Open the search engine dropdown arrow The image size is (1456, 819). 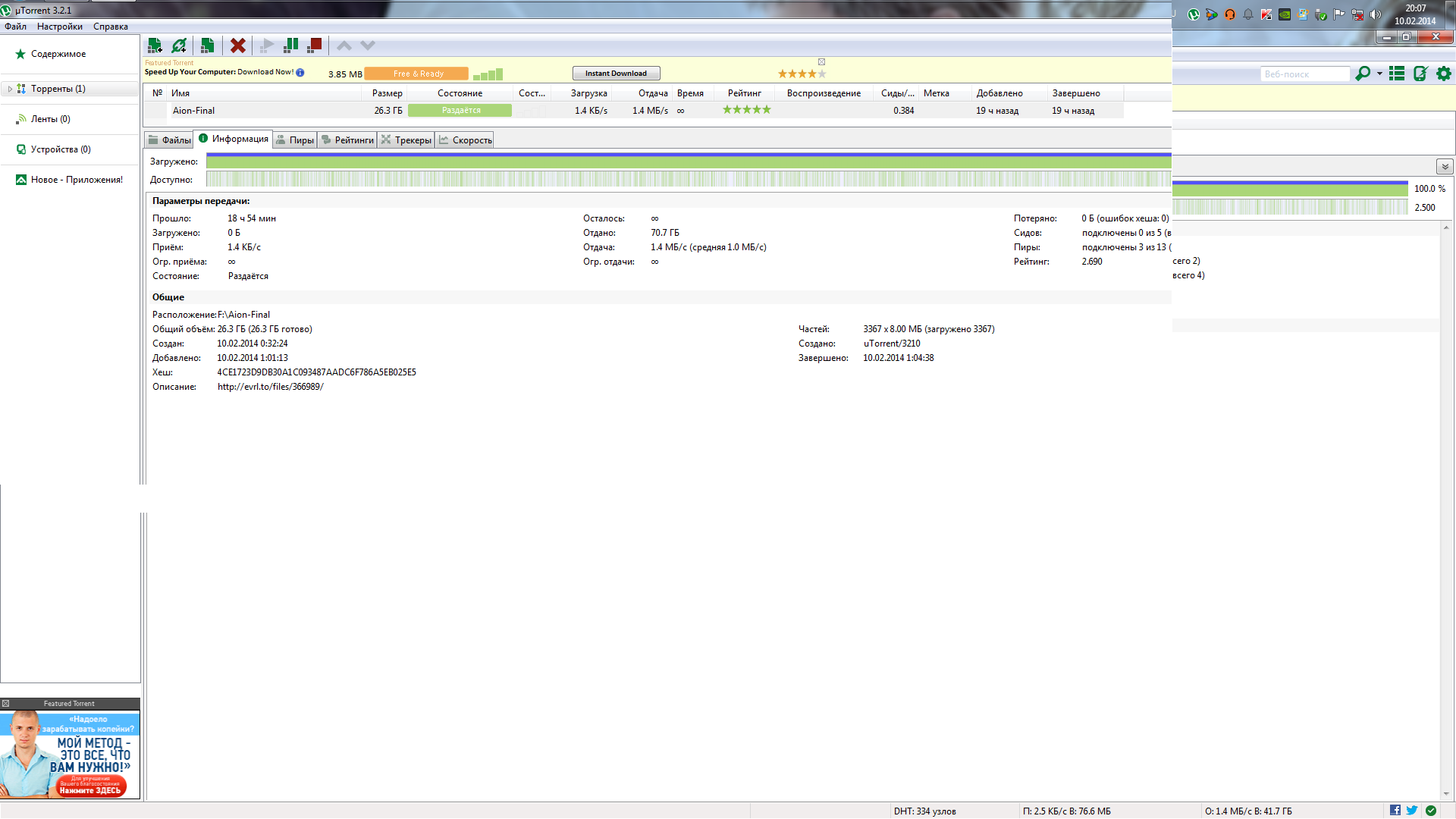(1379, 74)
